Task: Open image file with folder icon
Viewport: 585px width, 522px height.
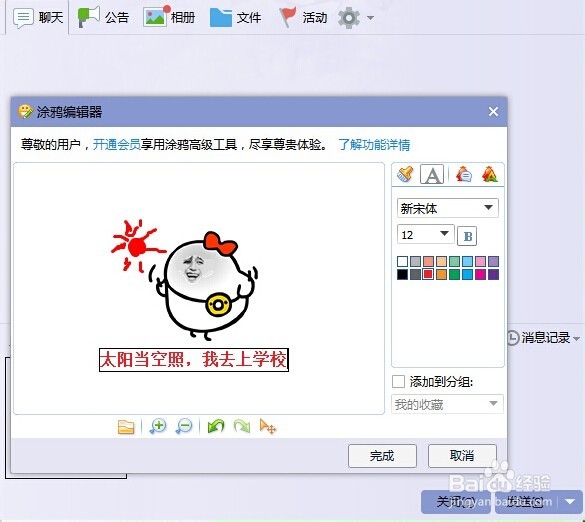Action: coord(126,426)
